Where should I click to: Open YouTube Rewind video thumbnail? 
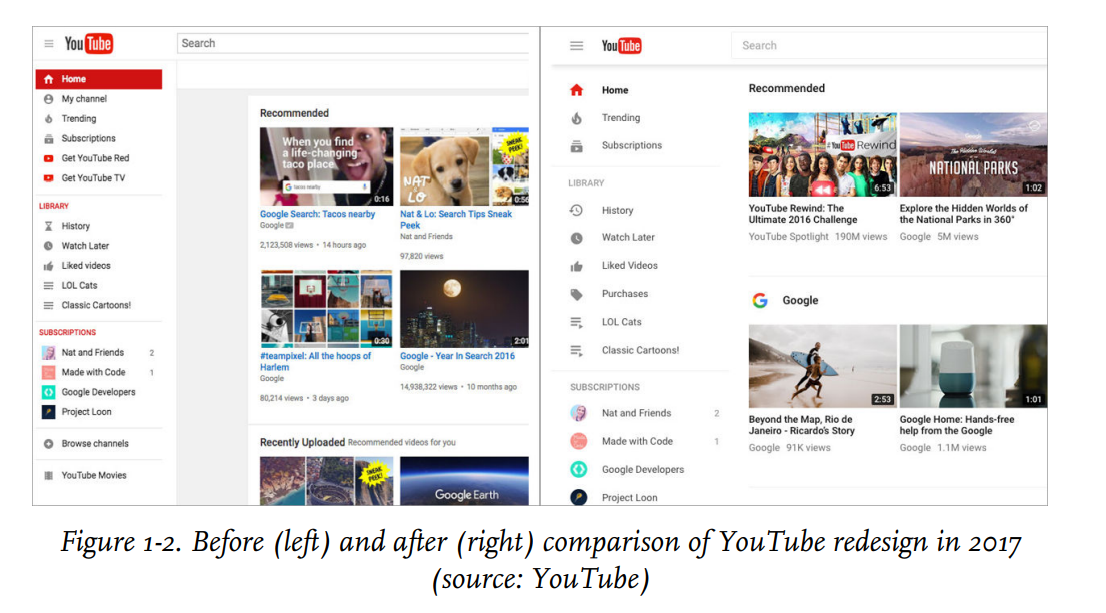822,154
